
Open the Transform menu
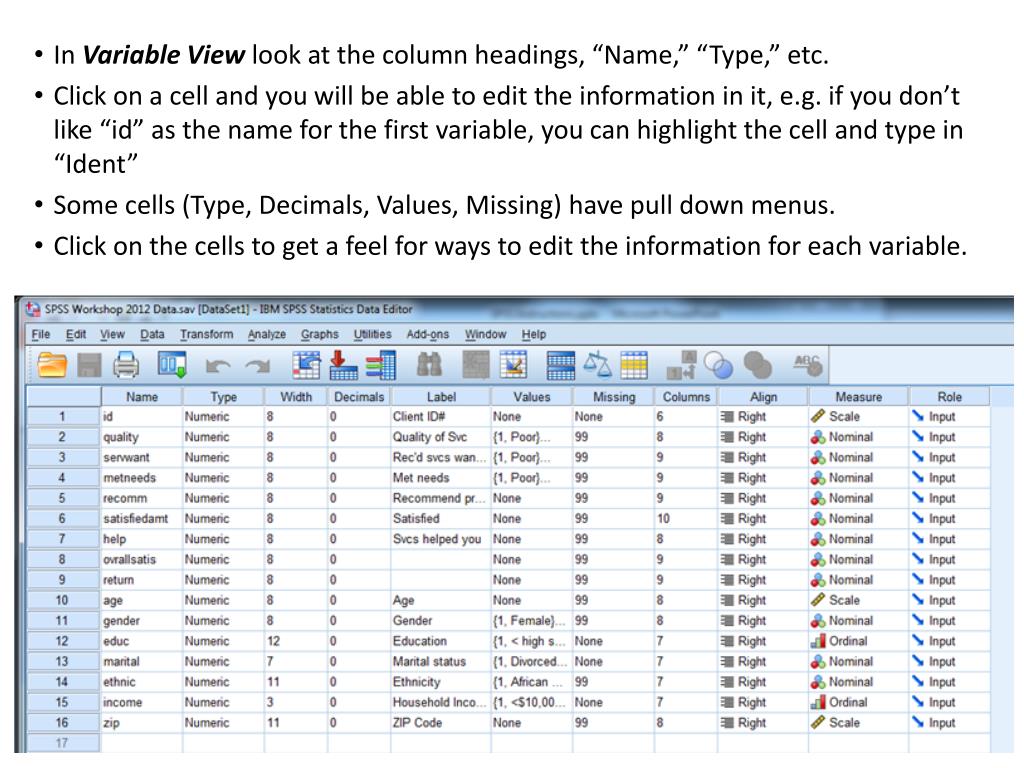tap(206, 334)
